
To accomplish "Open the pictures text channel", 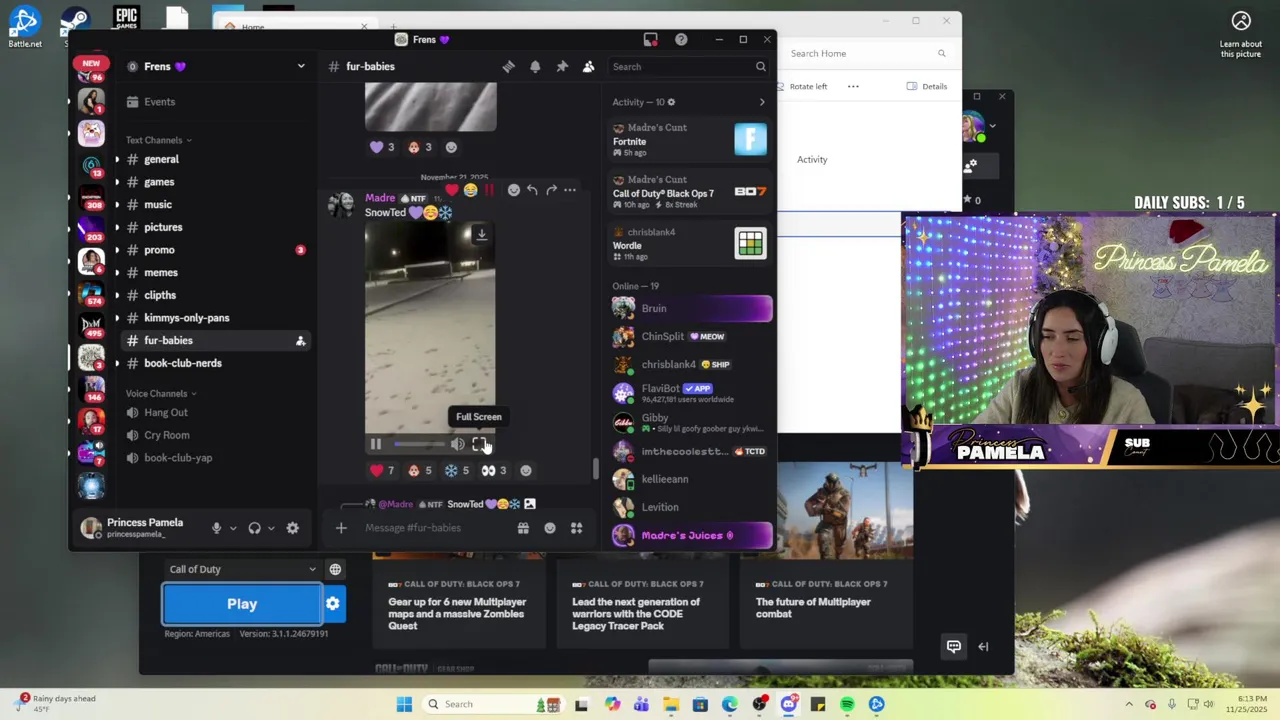I will [163, 227].
